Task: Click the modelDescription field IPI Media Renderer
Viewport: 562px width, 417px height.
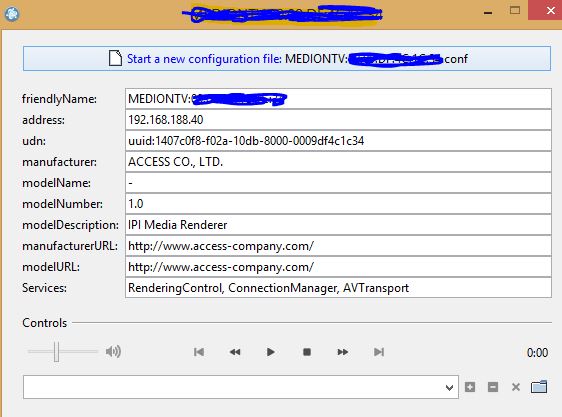Action: click(338, 225)
